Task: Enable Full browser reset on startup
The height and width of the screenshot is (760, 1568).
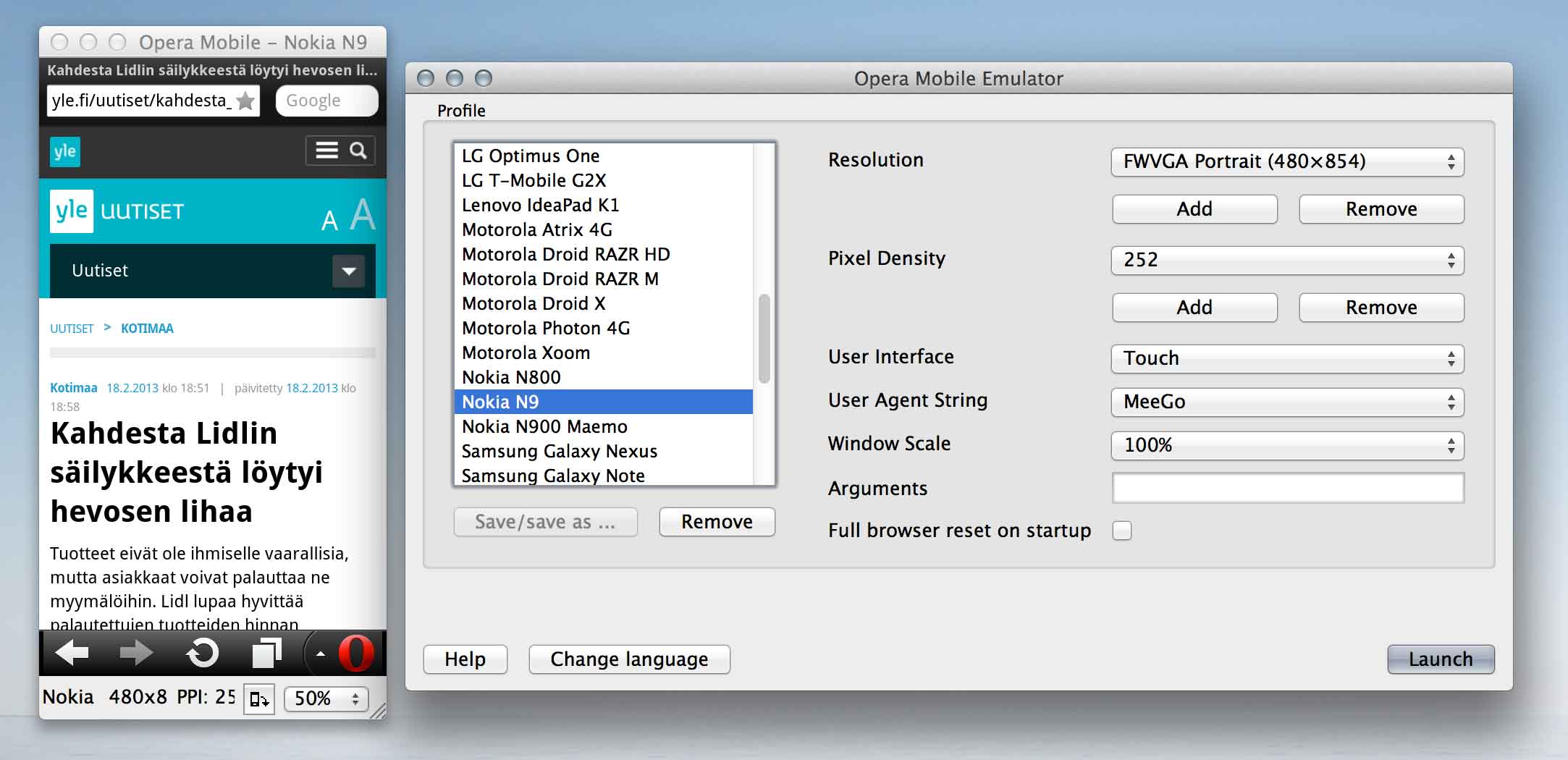Action: pos(1122,531)
